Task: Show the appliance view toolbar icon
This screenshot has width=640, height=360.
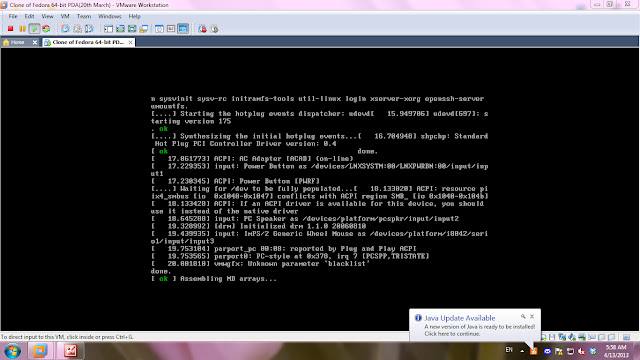Action: click(x=171, y=29)
